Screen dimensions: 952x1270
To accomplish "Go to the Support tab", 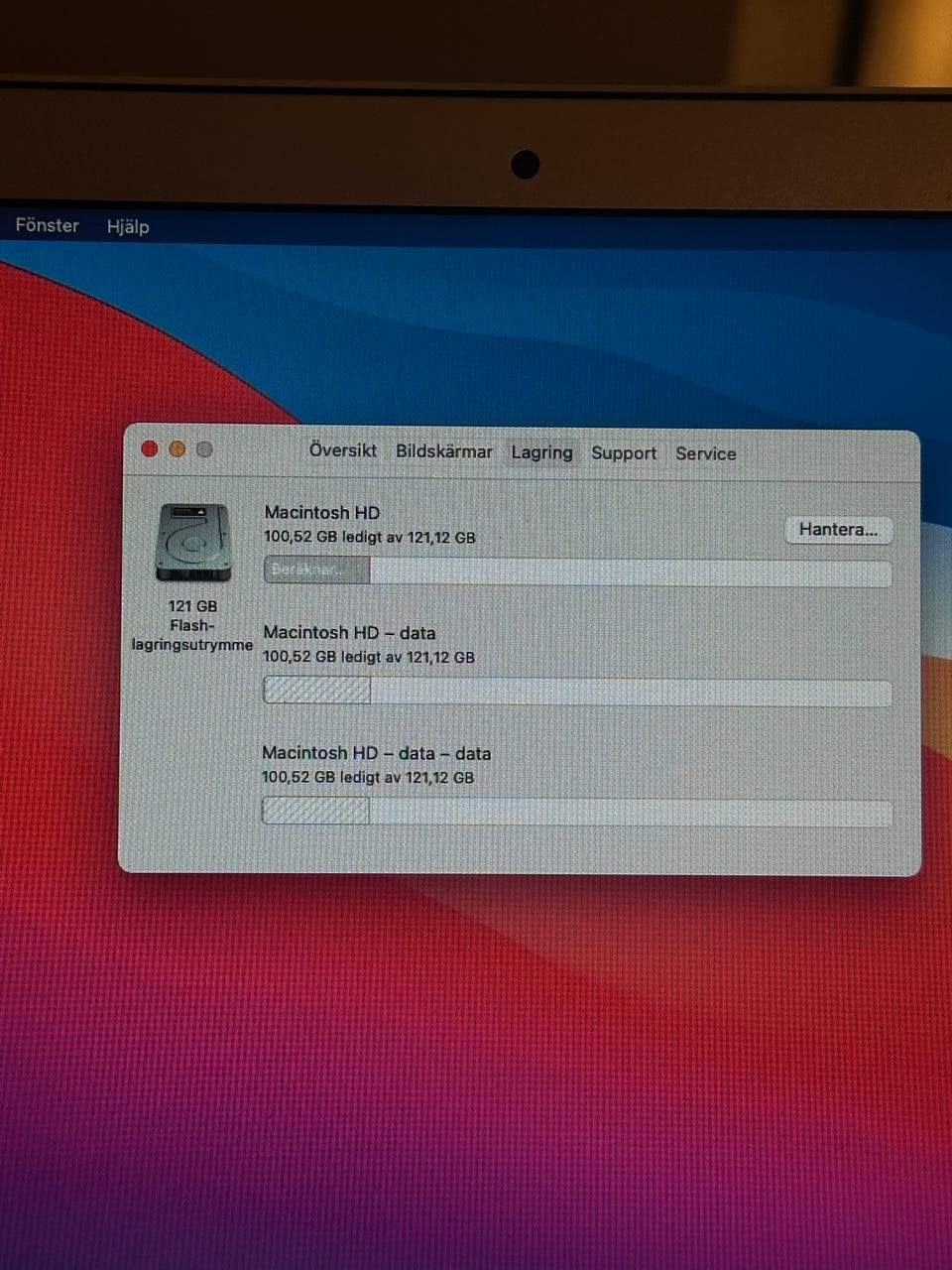I will (x=624, y=453).
